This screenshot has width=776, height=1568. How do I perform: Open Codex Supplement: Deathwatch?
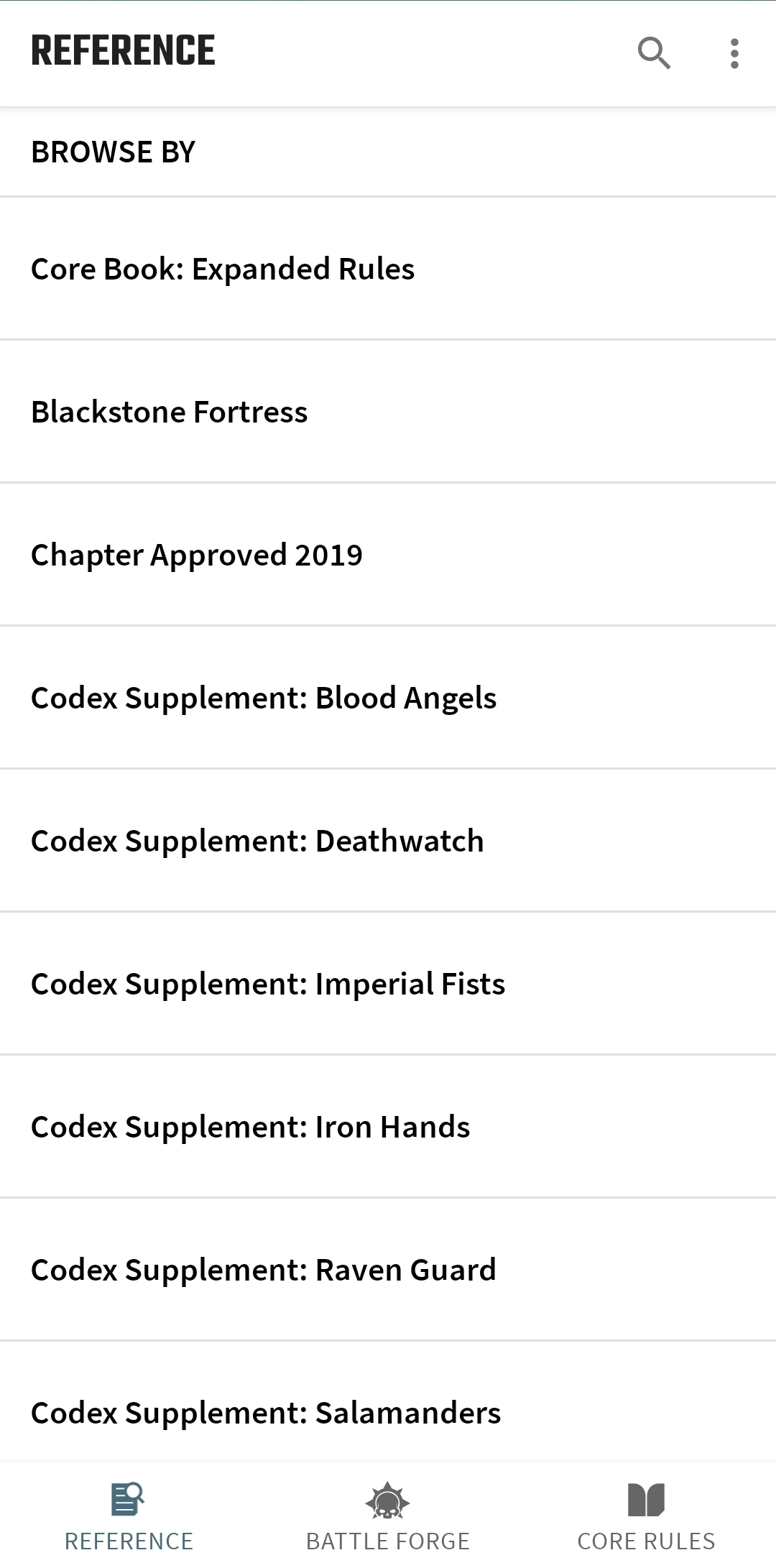click(x=388, y=841)
